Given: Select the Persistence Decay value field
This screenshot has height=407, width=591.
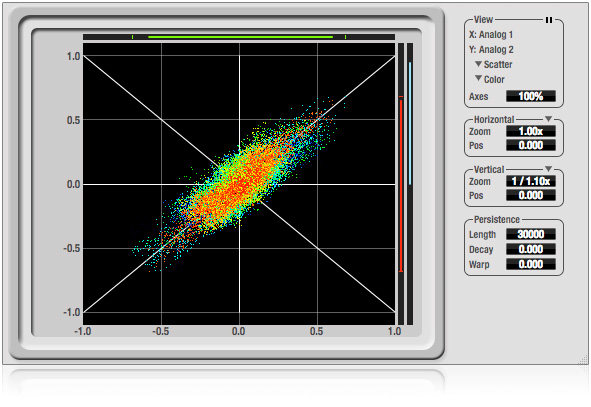Looking at the screenshot, I should click(x=531, y=249).
